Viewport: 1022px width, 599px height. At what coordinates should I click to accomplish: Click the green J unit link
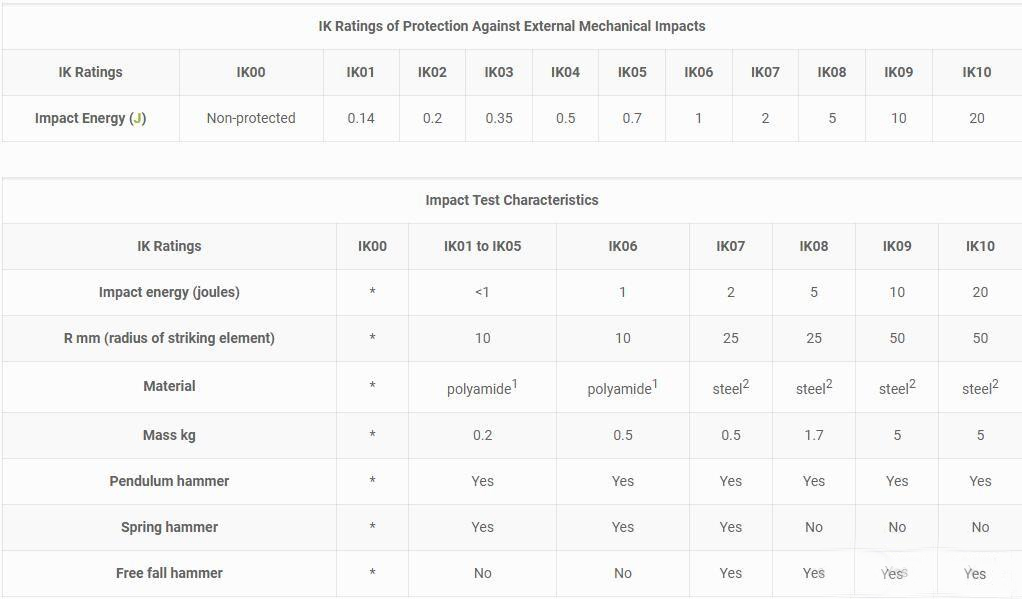(137, 118)
